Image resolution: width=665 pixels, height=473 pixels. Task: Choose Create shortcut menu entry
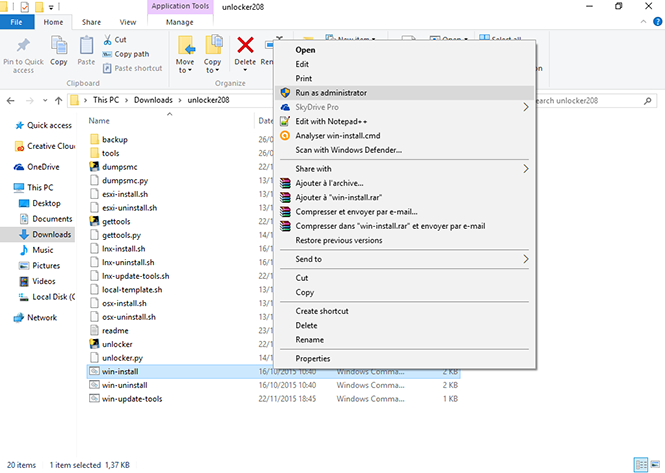click(x=405, y=311)
